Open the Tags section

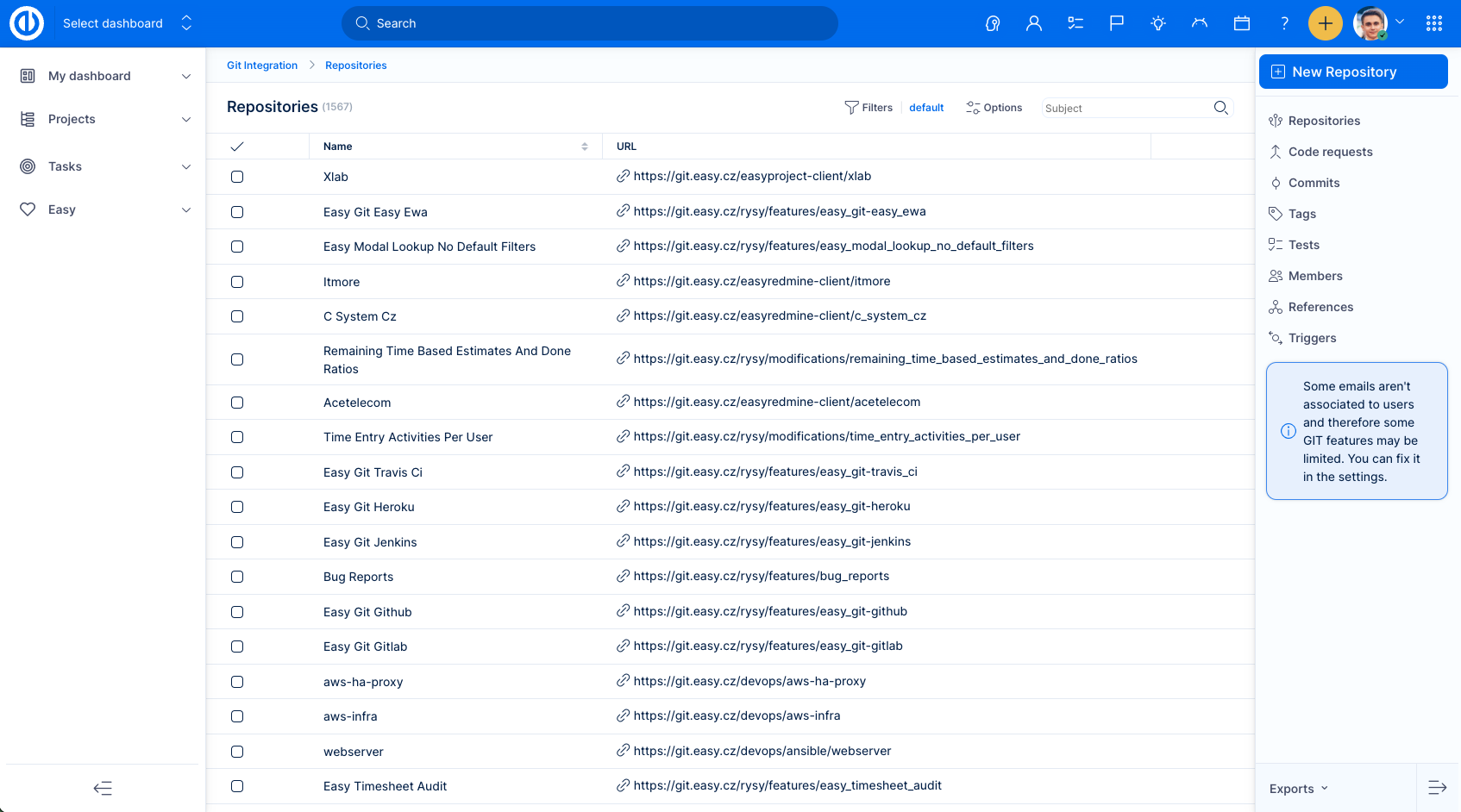[1302, 214]
